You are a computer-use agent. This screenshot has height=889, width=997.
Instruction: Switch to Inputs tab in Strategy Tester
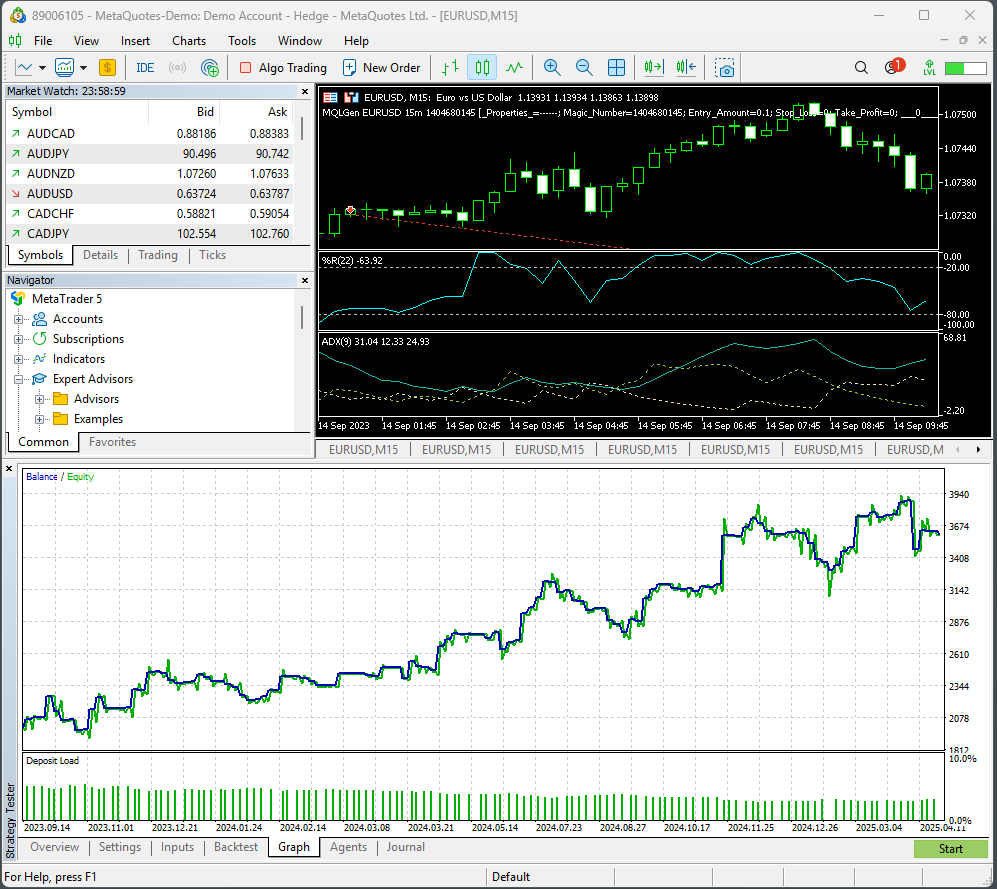point(177,847)
